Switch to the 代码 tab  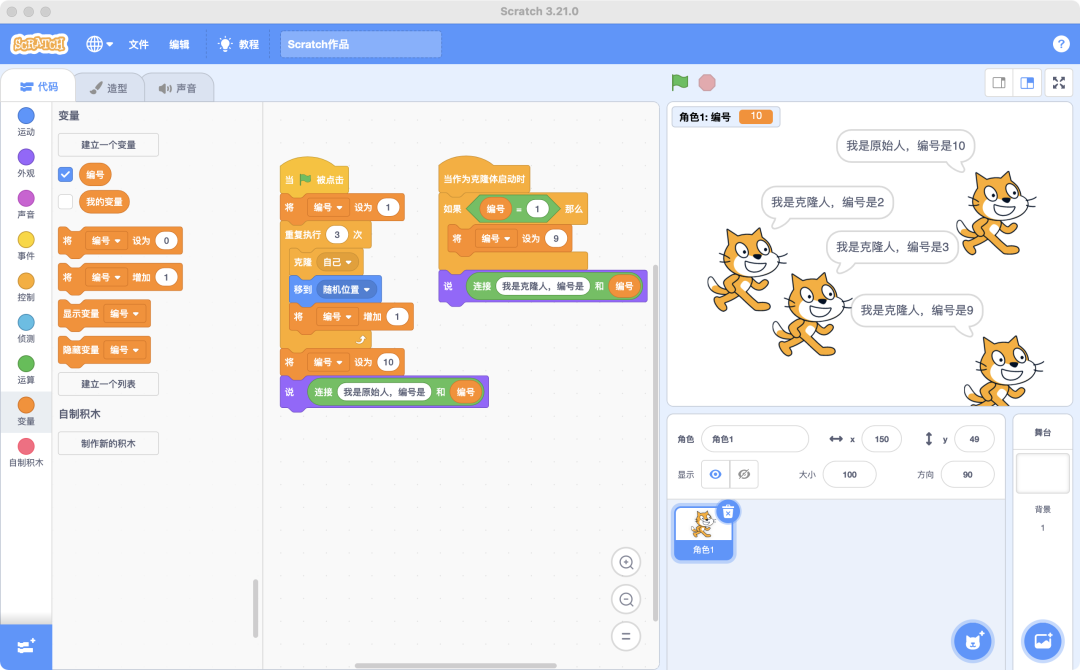tap(39, 87)
